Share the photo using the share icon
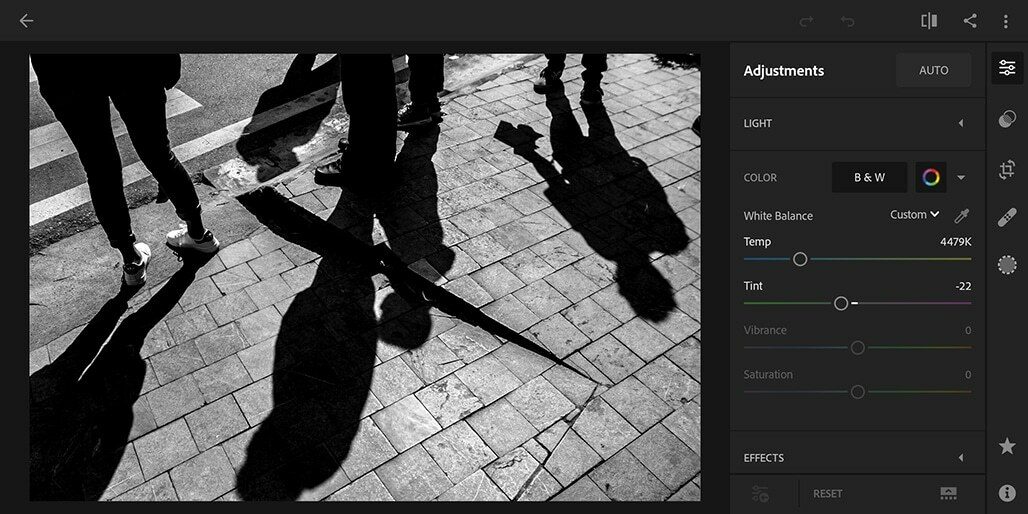 pos(969,21)
